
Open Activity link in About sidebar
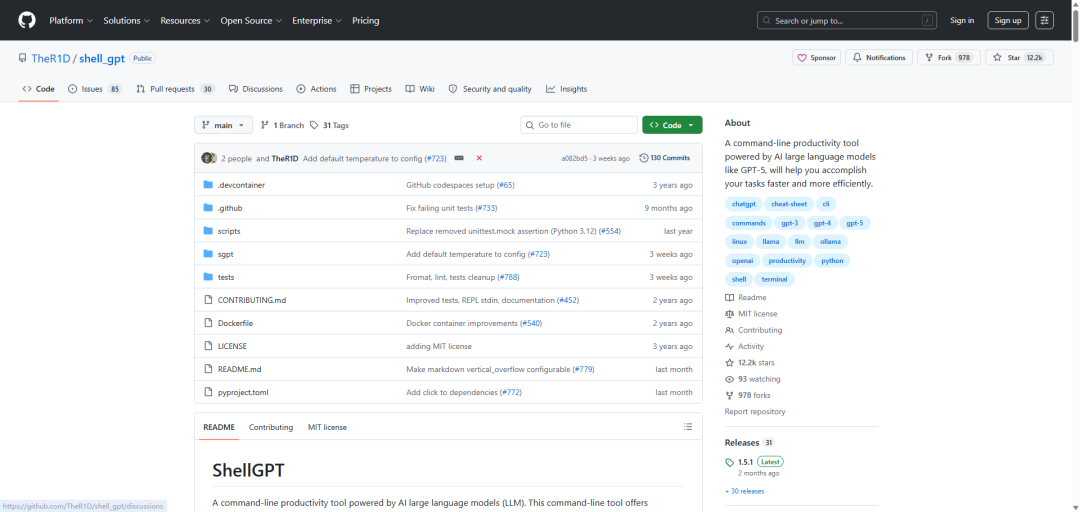tap(745, 347)
